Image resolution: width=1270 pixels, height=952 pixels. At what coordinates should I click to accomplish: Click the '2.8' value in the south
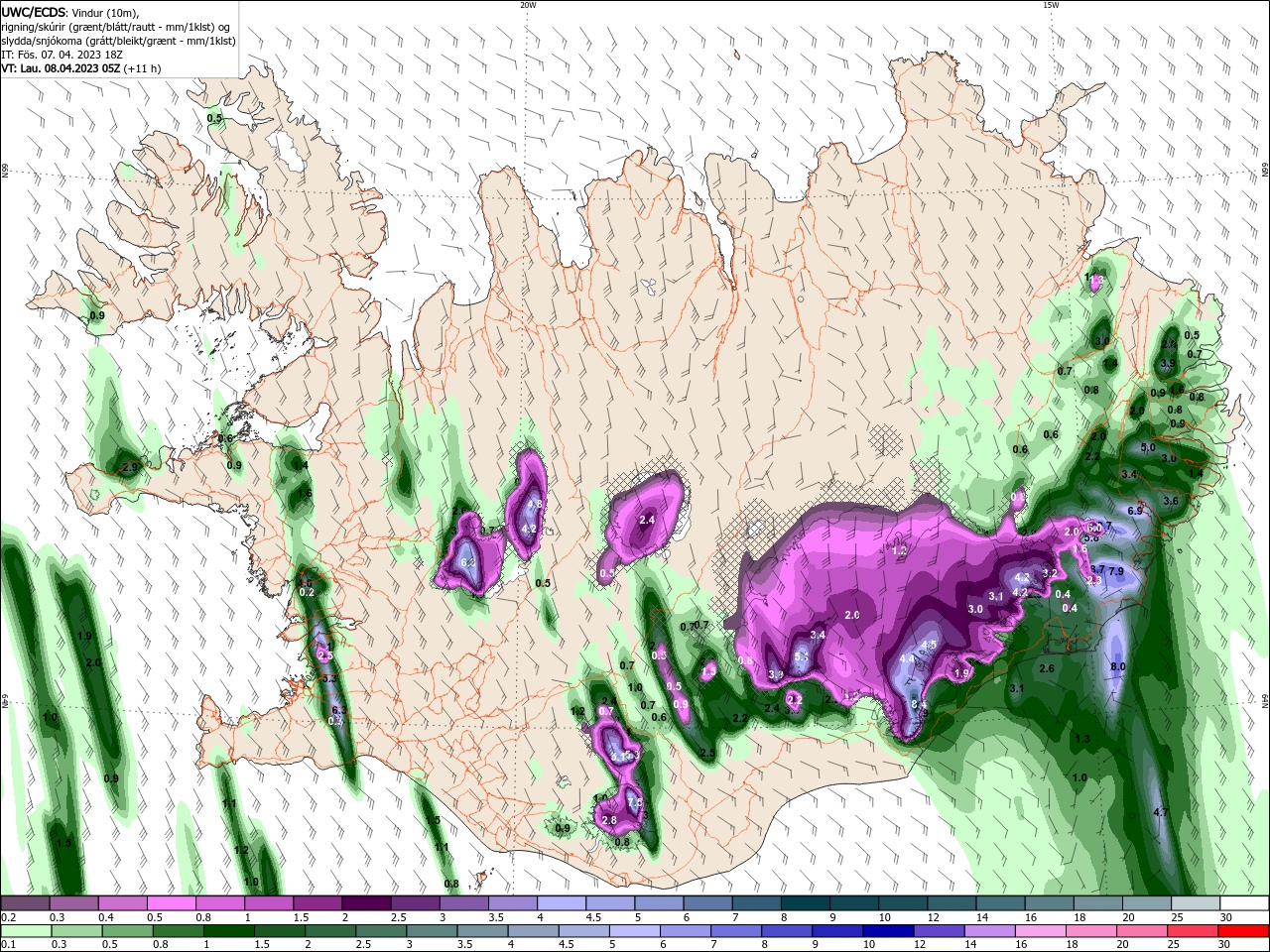(609, 820)
